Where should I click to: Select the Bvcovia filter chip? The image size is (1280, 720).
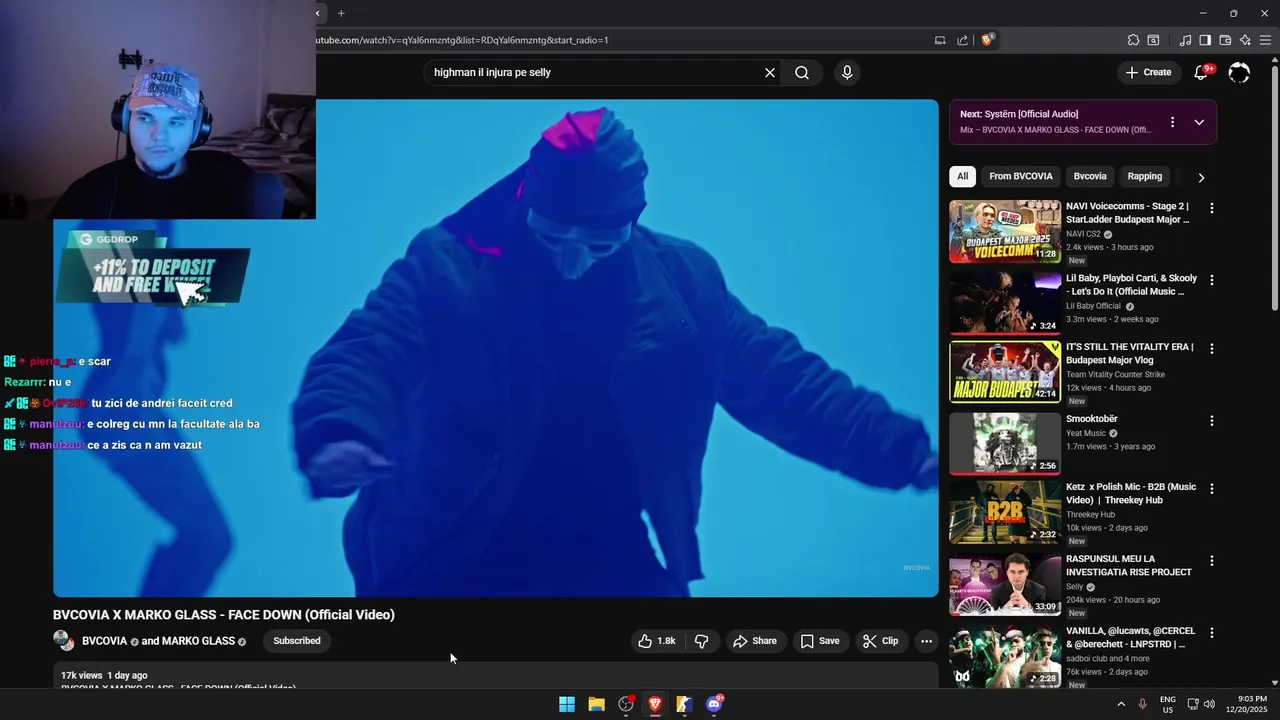pyautogui.click(x=1090, y=176)
